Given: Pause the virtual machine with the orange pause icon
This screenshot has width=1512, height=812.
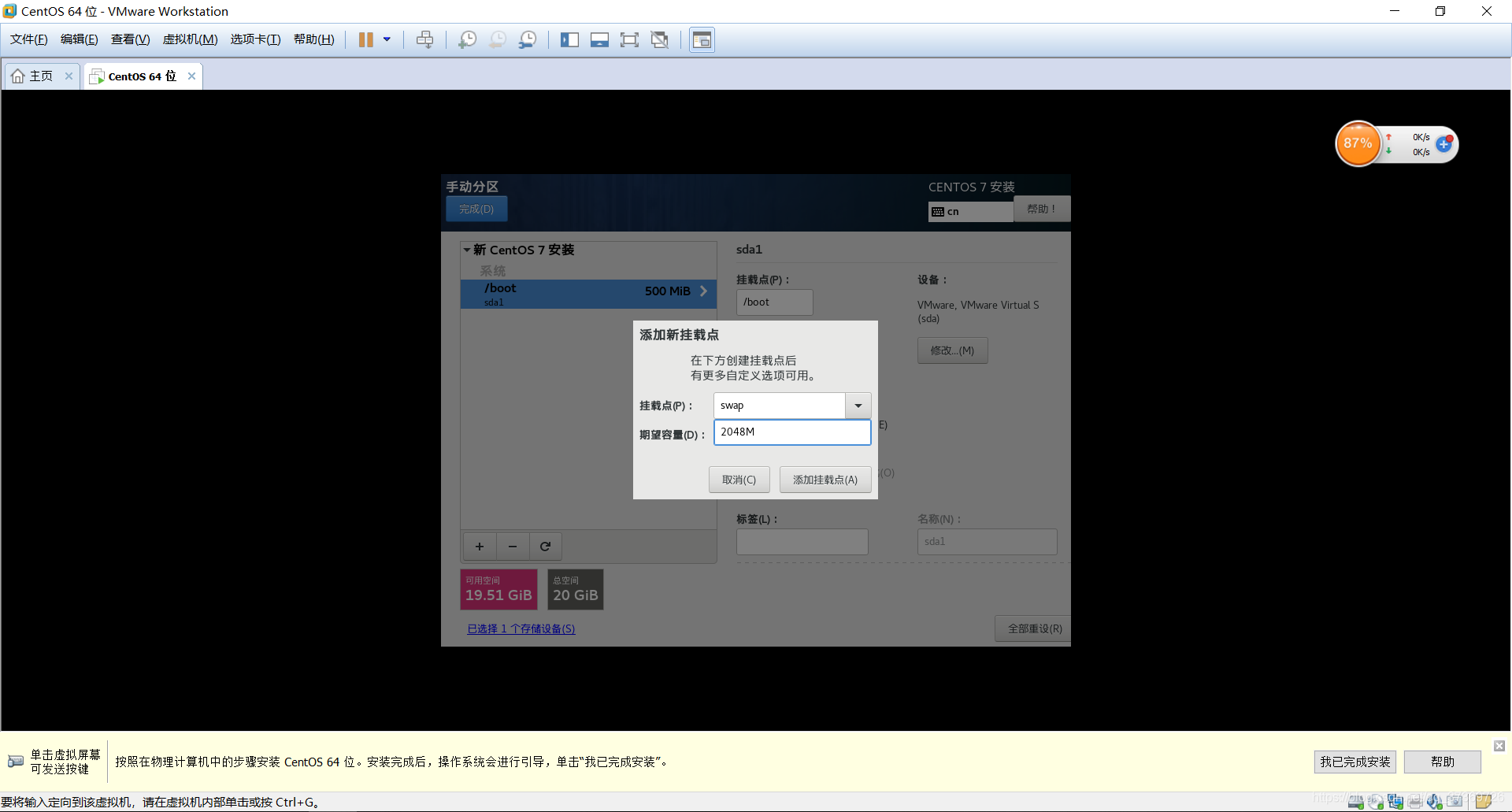Looking at the screenshot, I should (365, 39).
